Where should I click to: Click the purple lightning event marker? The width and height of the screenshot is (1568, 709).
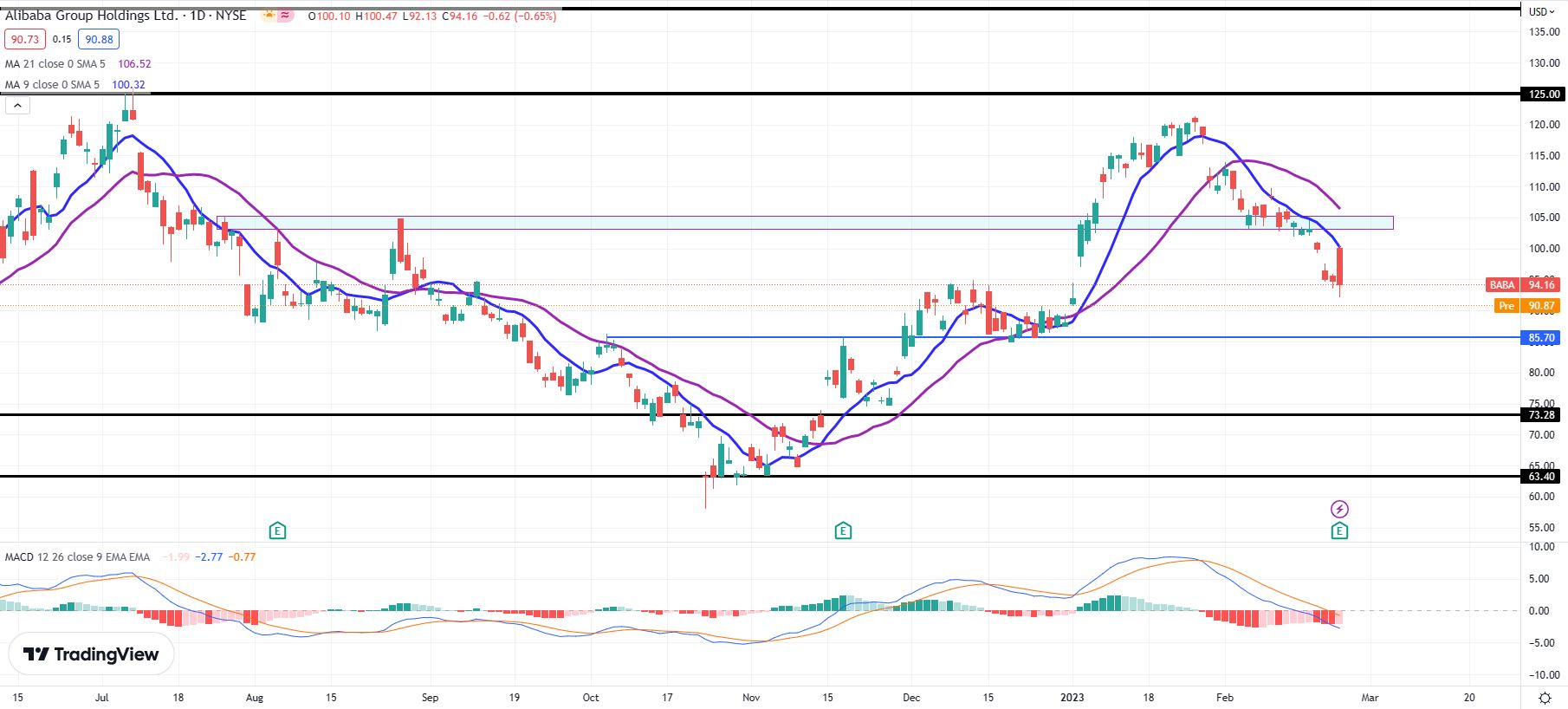[x=1339, y=509]
